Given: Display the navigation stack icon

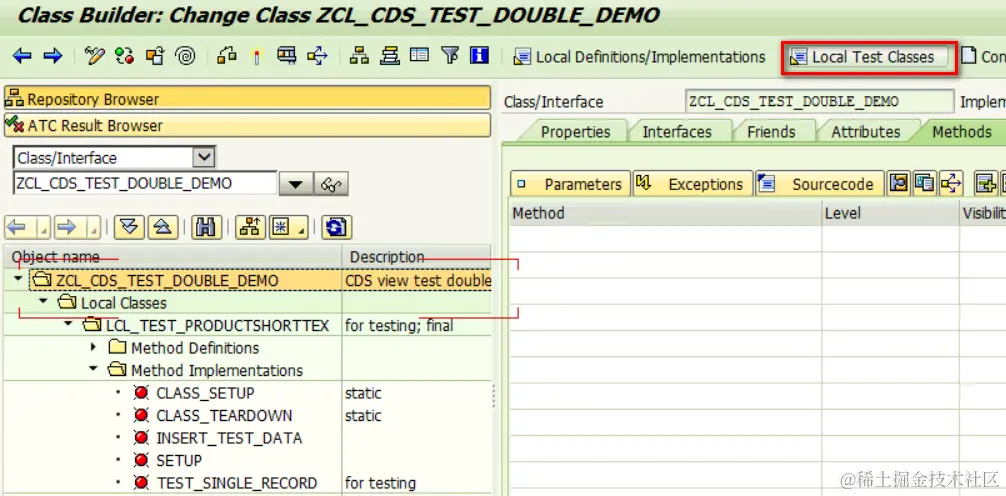Looking at the screenshot, I should point(389,56).
